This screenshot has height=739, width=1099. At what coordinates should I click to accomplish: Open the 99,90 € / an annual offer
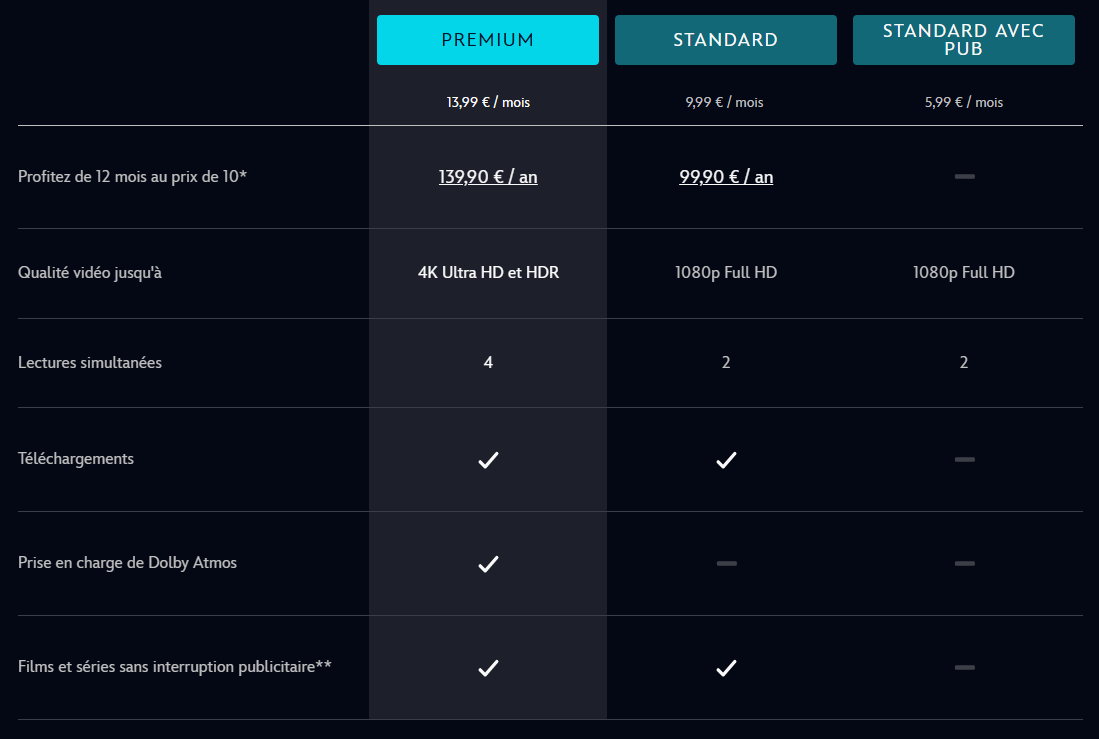726,177
